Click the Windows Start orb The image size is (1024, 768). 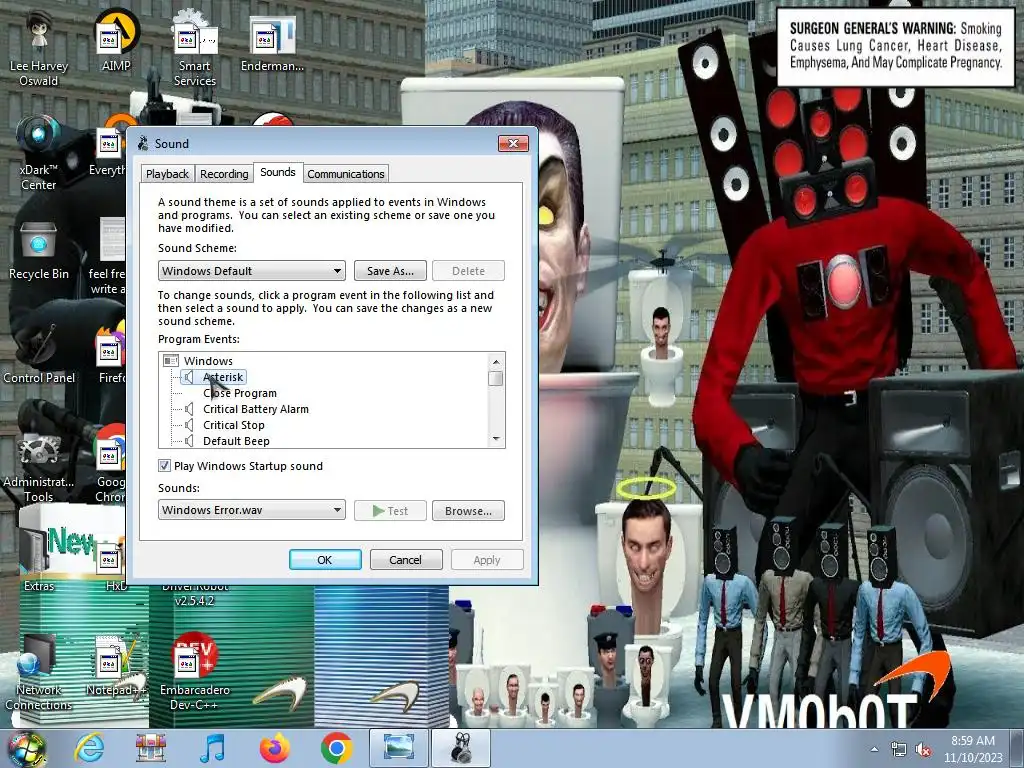pos(27,748)
